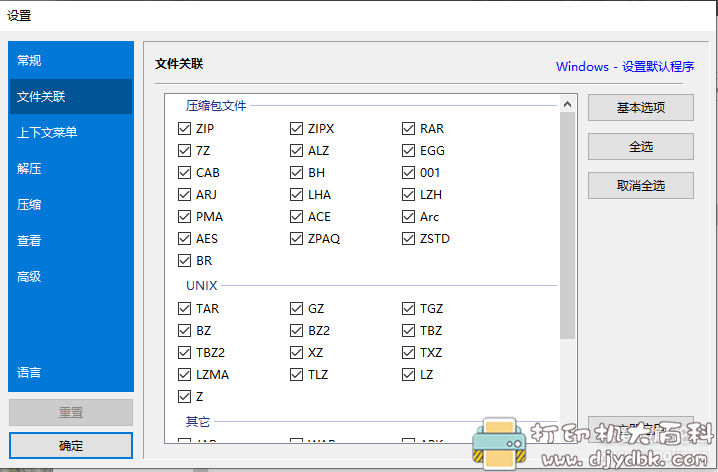Toggle the ZPAQ checkbox
The height and width of the screenshot is (472, 718).
[296, 239]
